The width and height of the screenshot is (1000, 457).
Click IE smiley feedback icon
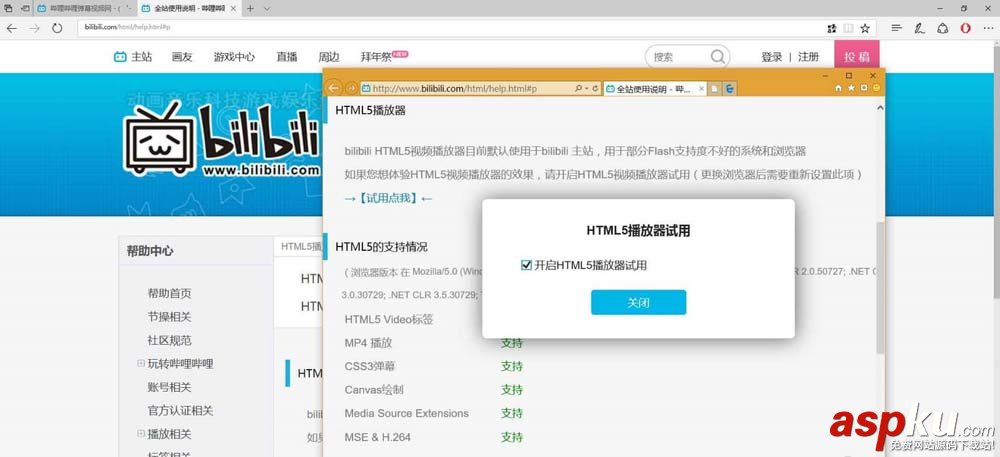coord(876,88)
